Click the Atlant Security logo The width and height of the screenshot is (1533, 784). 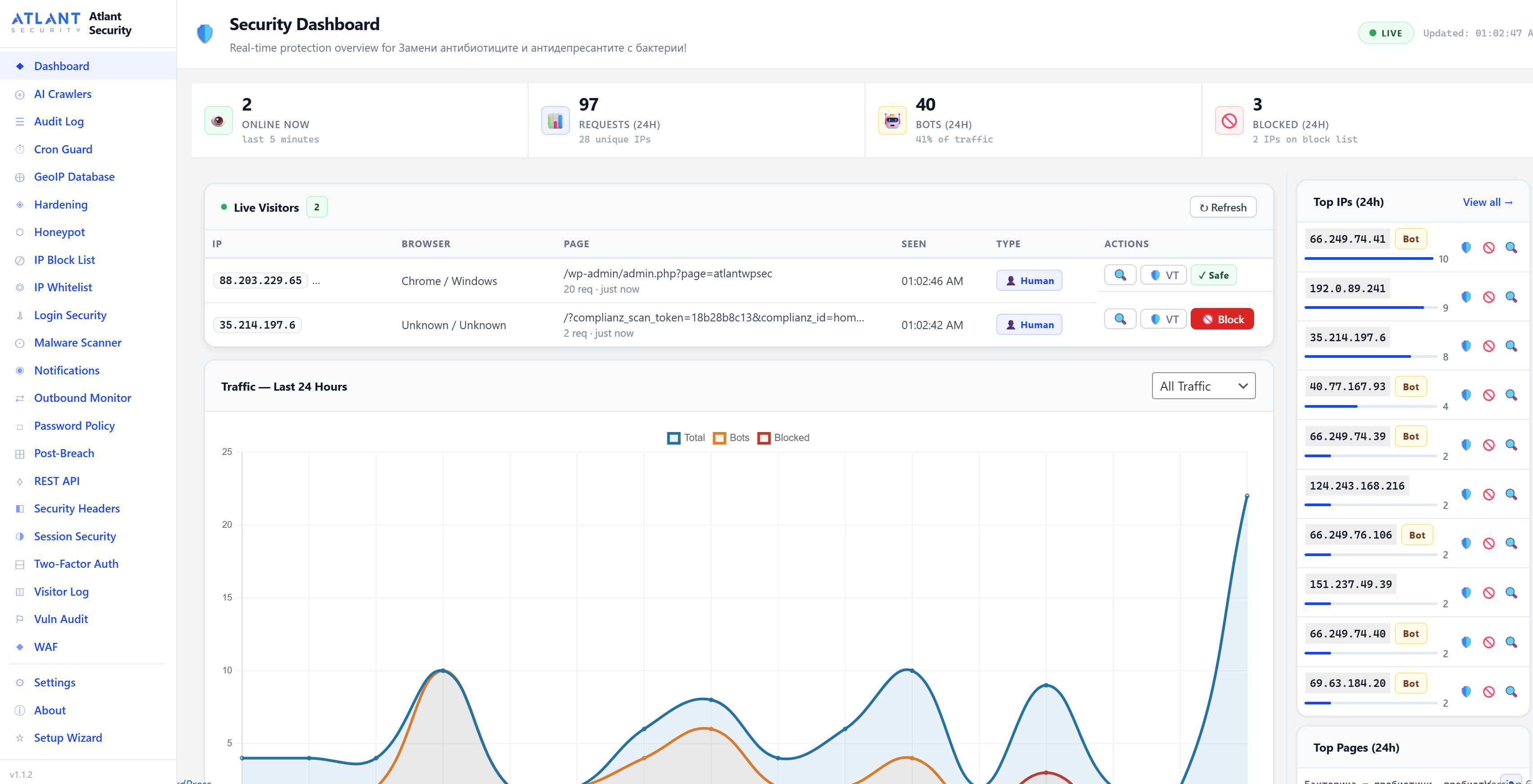[x=46, y=22]
